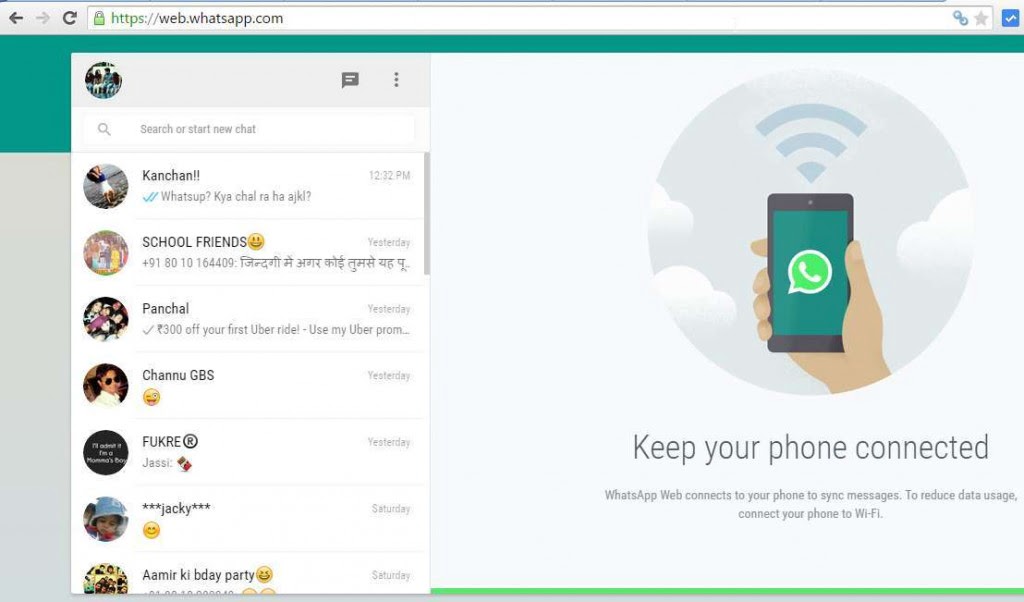Screen dimensions: 1024x602
Task: Click the smiley emoji beside SCHOOL FRIENDS
Action: pyautogui.click(x=256, y=242)
